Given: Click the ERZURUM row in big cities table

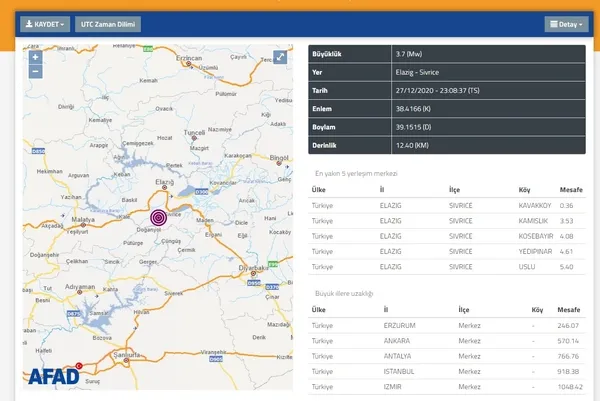Looking at the screenshot, I should tap(447, 325).
